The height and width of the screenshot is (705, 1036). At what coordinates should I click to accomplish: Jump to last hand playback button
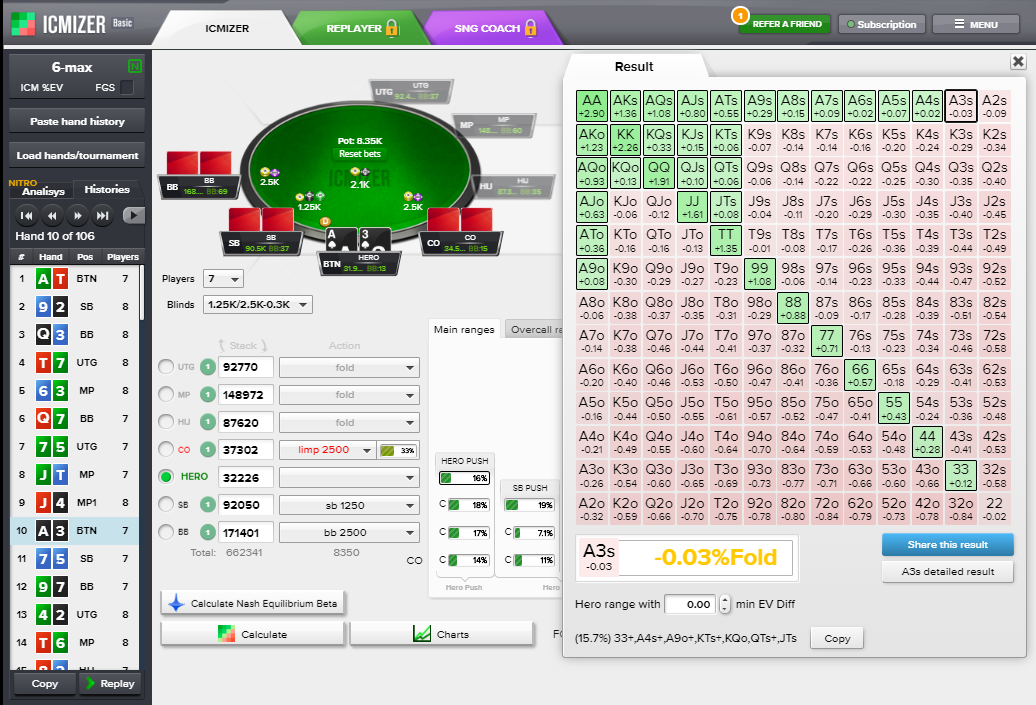(102, 215)
